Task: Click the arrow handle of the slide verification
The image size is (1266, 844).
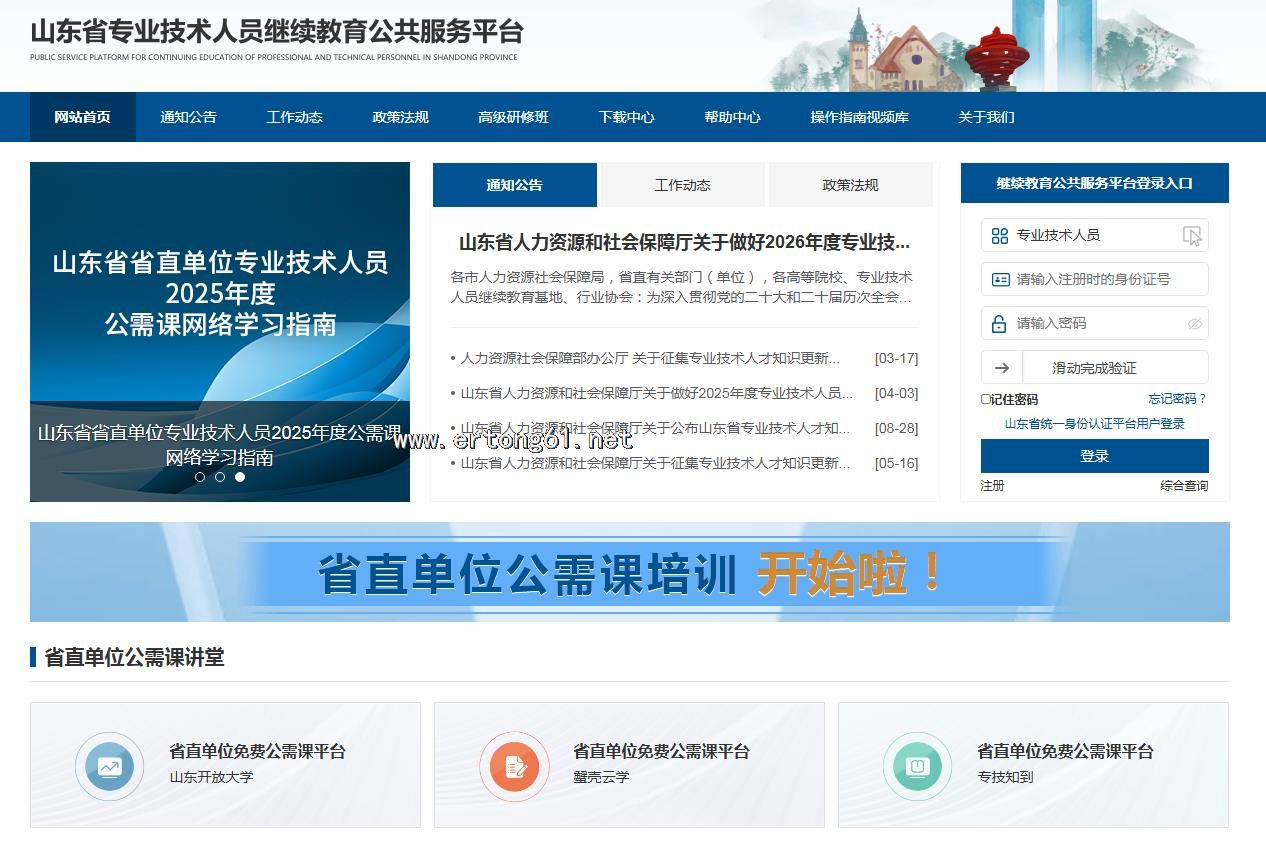Action: (1002, 368)
